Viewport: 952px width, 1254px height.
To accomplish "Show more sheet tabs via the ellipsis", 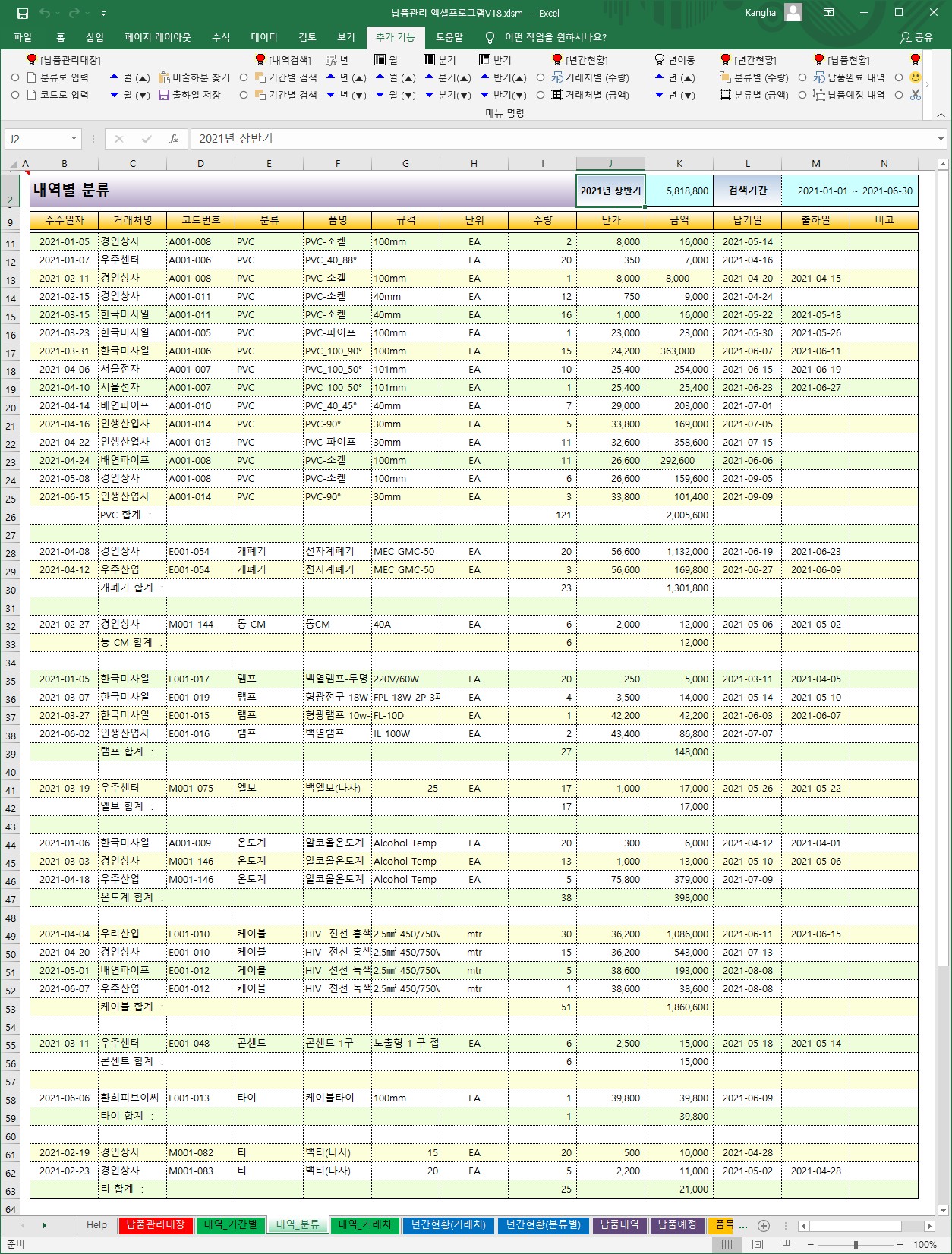I will pos(742,1225).
